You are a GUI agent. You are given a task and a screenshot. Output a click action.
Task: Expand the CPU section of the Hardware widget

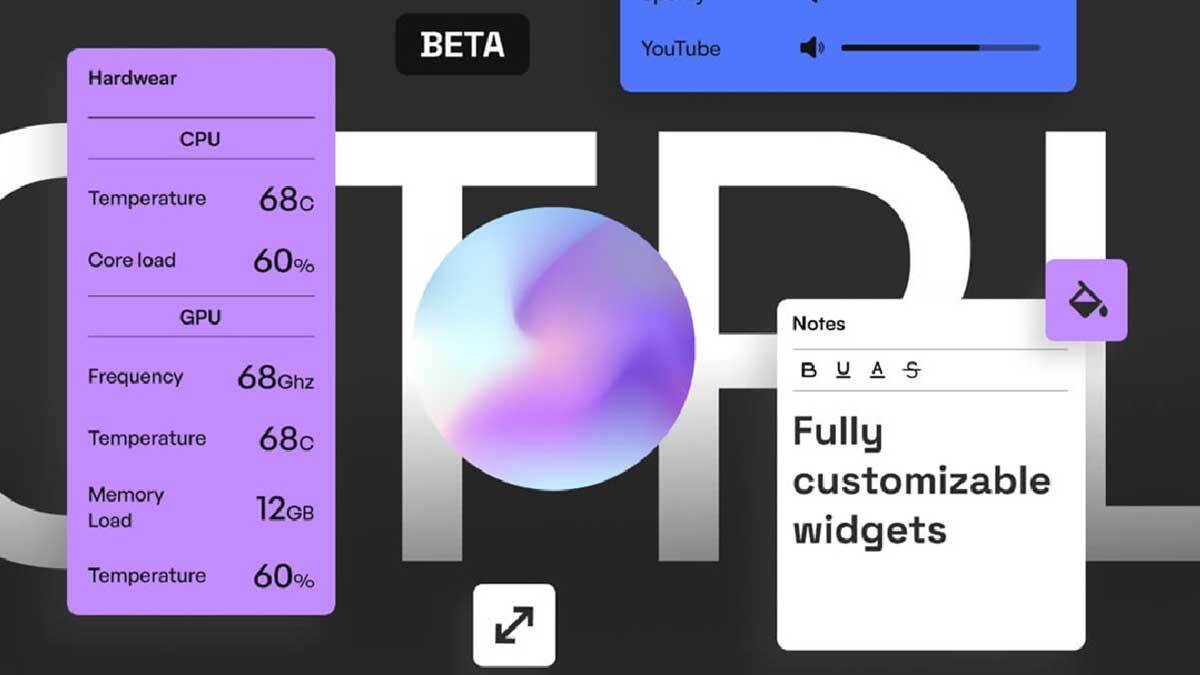point(201,139)
